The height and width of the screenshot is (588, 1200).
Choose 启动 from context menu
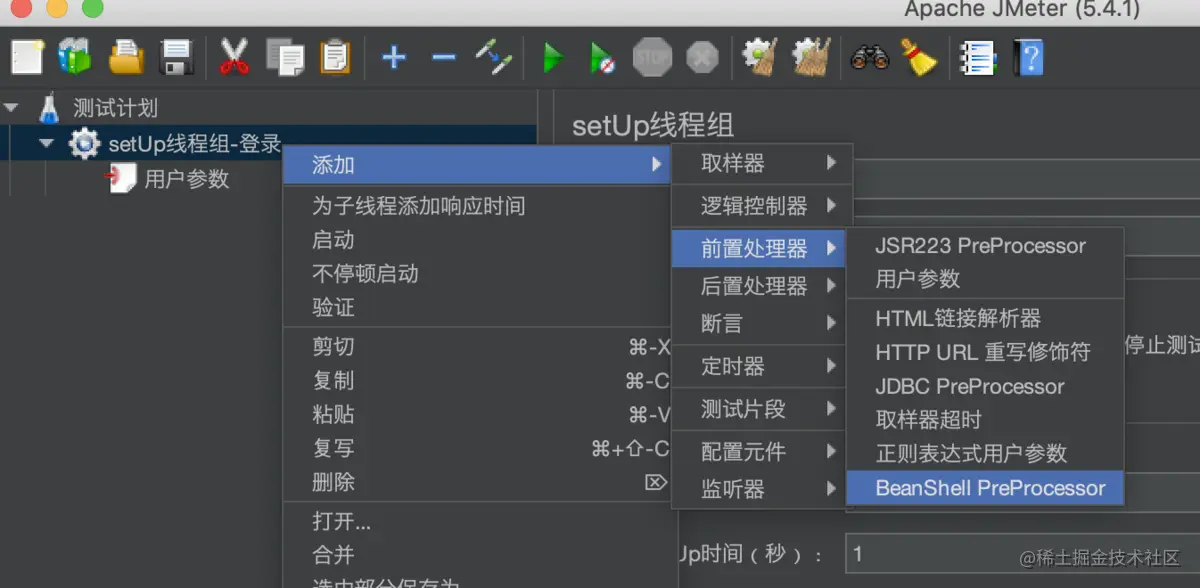coord(476,240)
